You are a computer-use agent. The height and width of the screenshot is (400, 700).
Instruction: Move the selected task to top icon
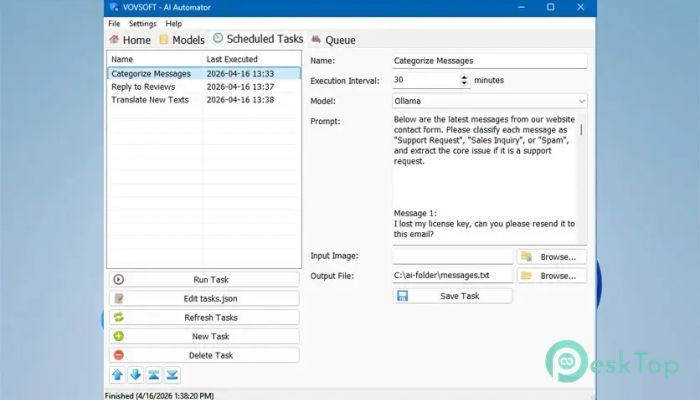[x=154, y=375]
